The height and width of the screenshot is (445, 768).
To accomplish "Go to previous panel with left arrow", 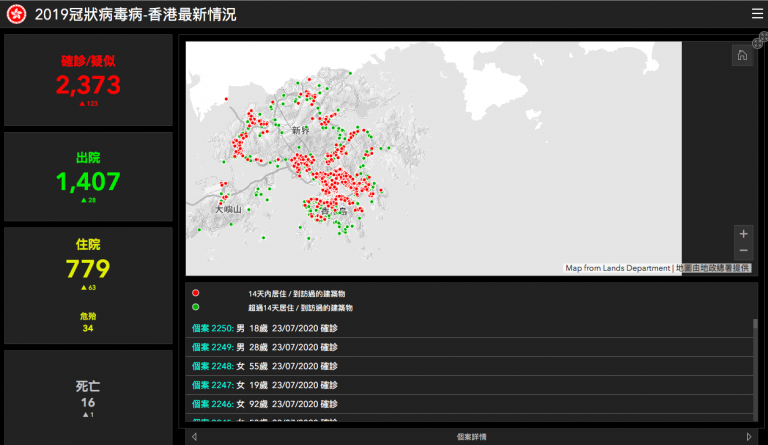I will 194,437.
